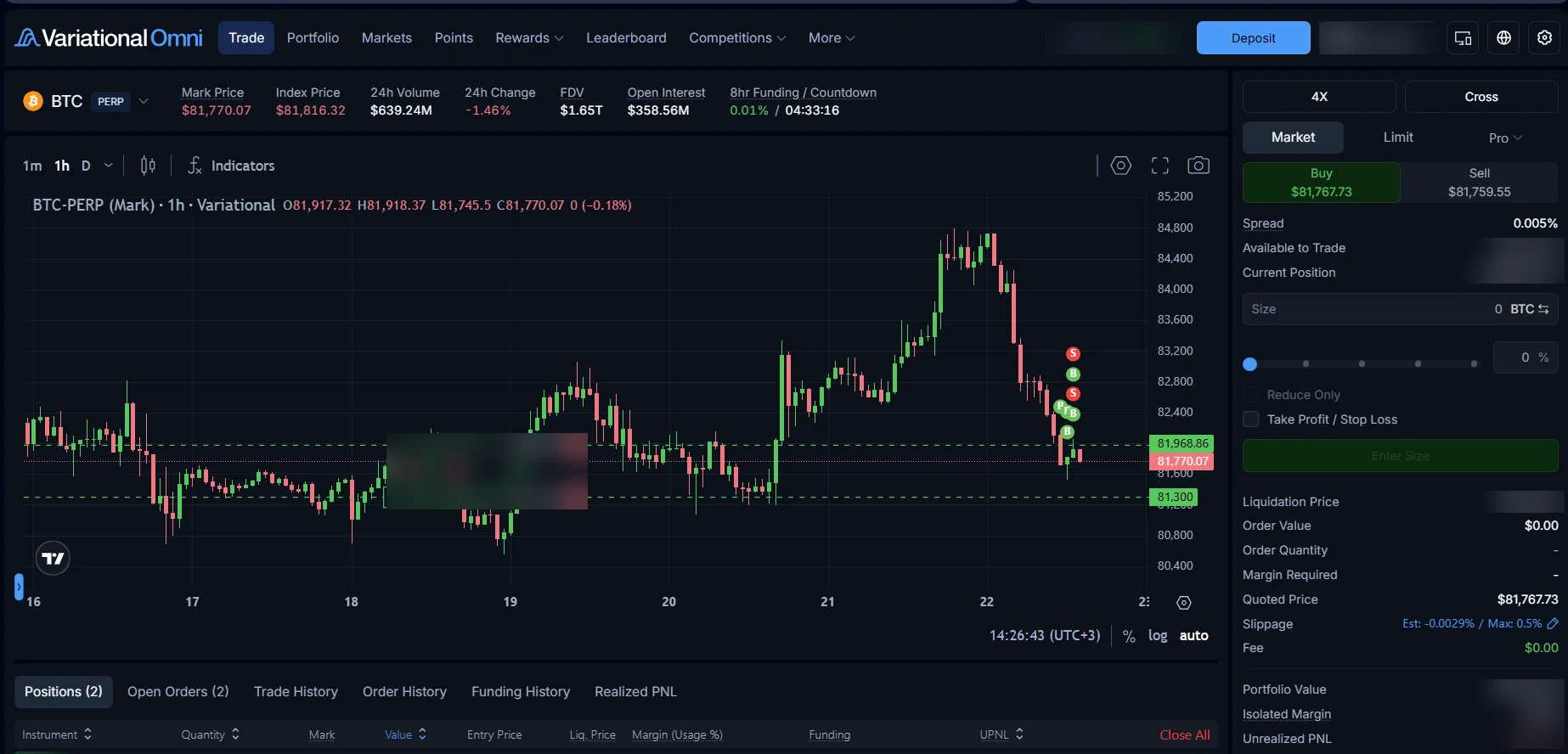Viewport: 1568px width, 754px height.
Task: Open the candlestick chart type selector
Action: pos(148,166)
